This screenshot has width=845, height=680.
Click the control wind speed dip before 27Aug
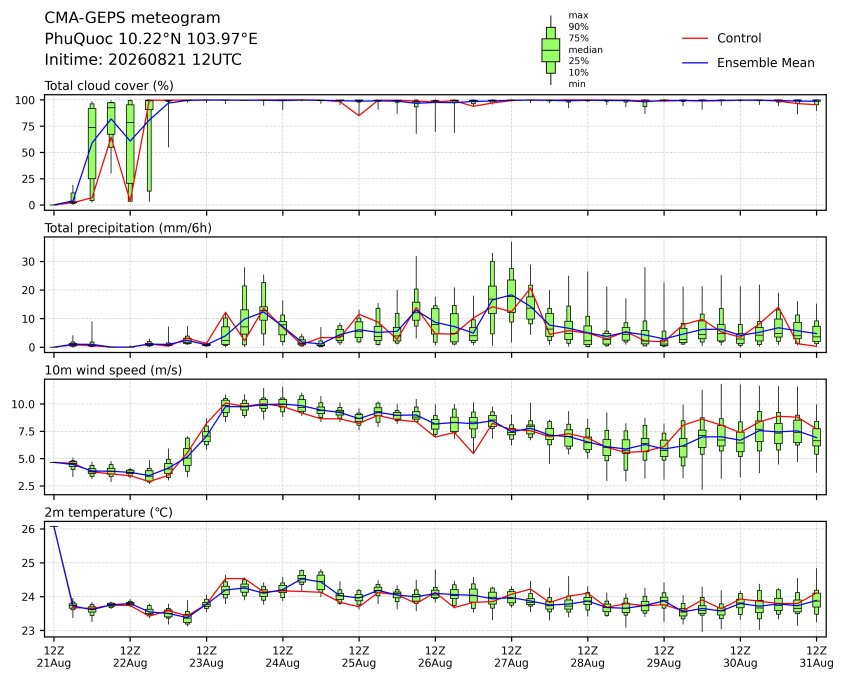click(473, 452)
